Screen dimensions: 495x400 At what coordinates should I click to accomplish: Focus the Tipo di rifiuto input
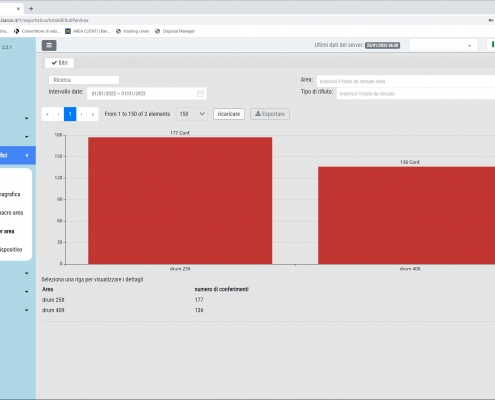click(416, 94)
